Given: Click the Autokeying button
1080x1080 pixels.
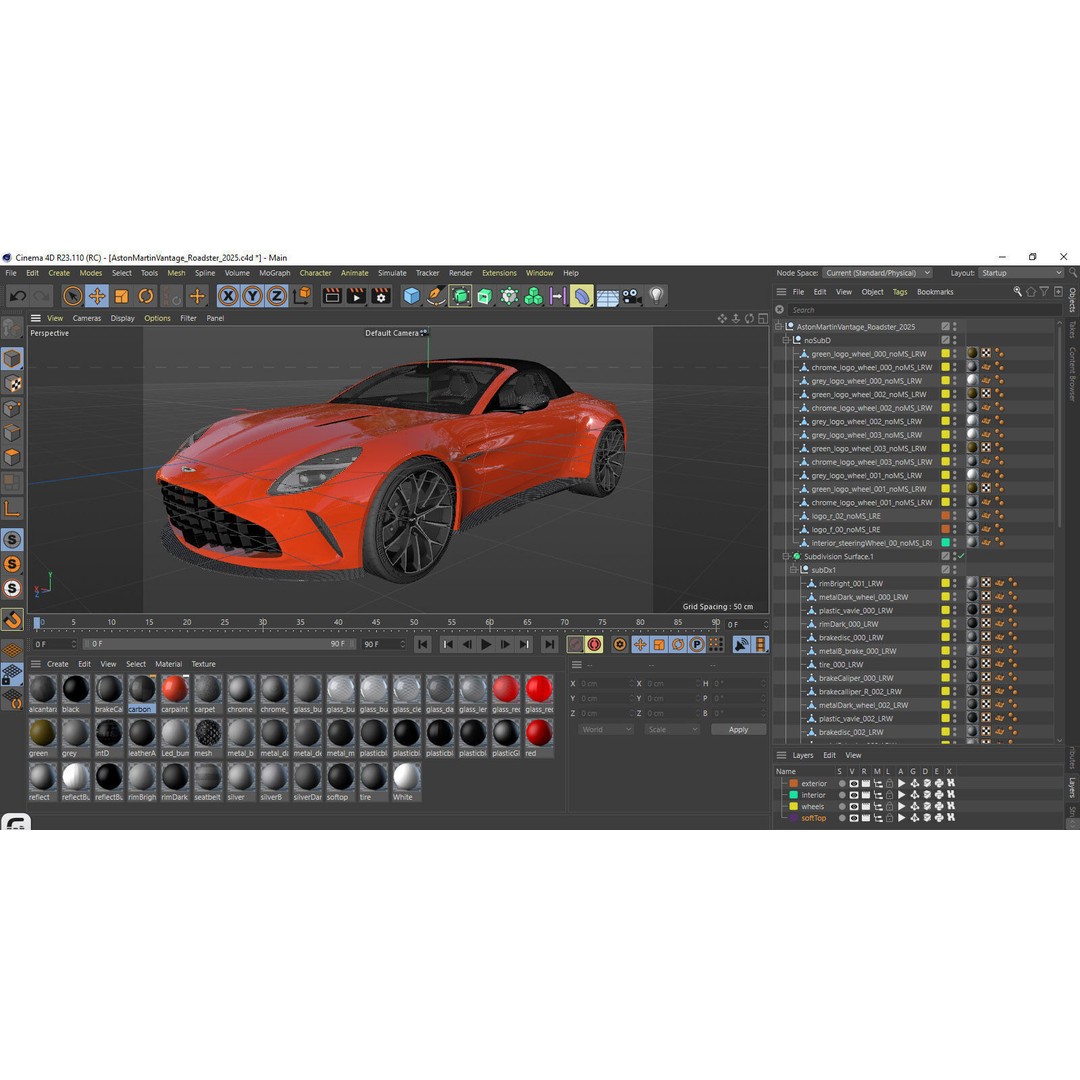Looking at the screenshot, I should [x=594, y=645].
